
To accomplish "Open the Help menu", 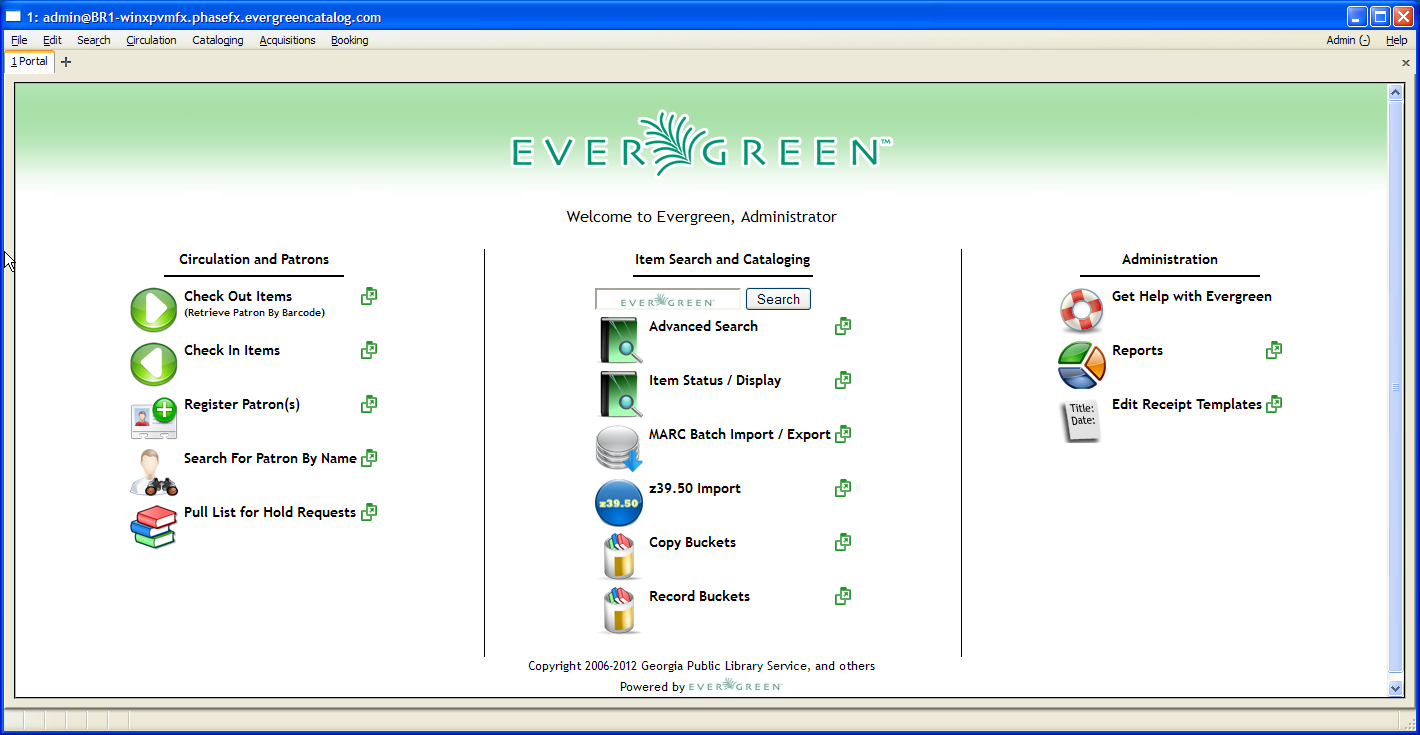I will (1396, 40).
